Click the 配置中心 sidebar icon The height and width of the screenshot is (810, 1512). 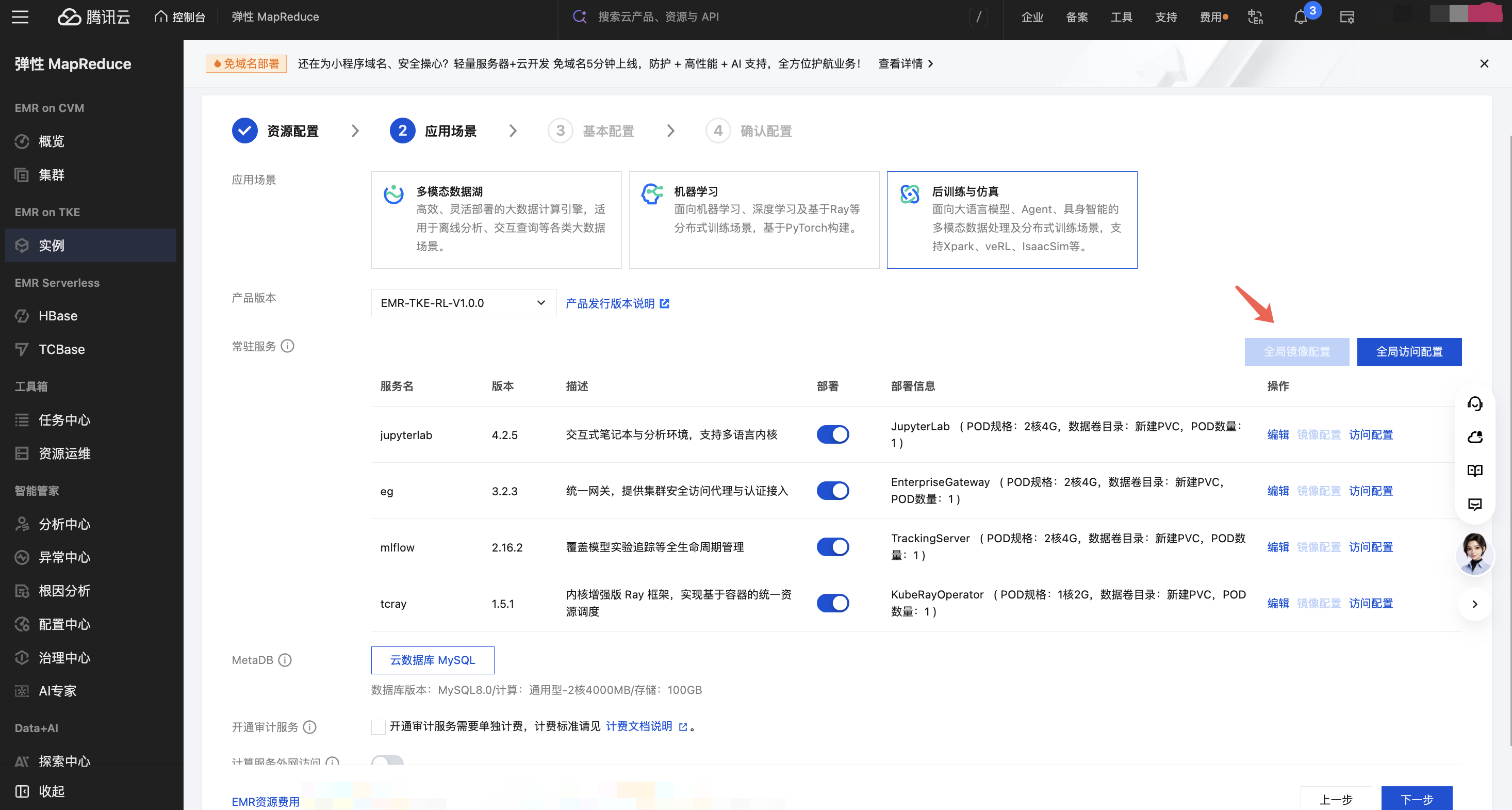[x=22, y=624]
